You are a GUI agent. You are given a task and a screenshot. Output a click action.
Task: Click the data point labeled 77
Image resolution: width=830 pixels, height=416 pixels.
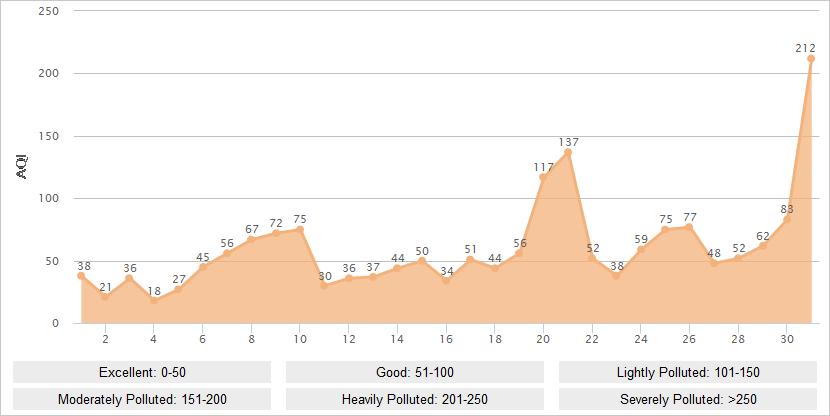coord(689,227)
